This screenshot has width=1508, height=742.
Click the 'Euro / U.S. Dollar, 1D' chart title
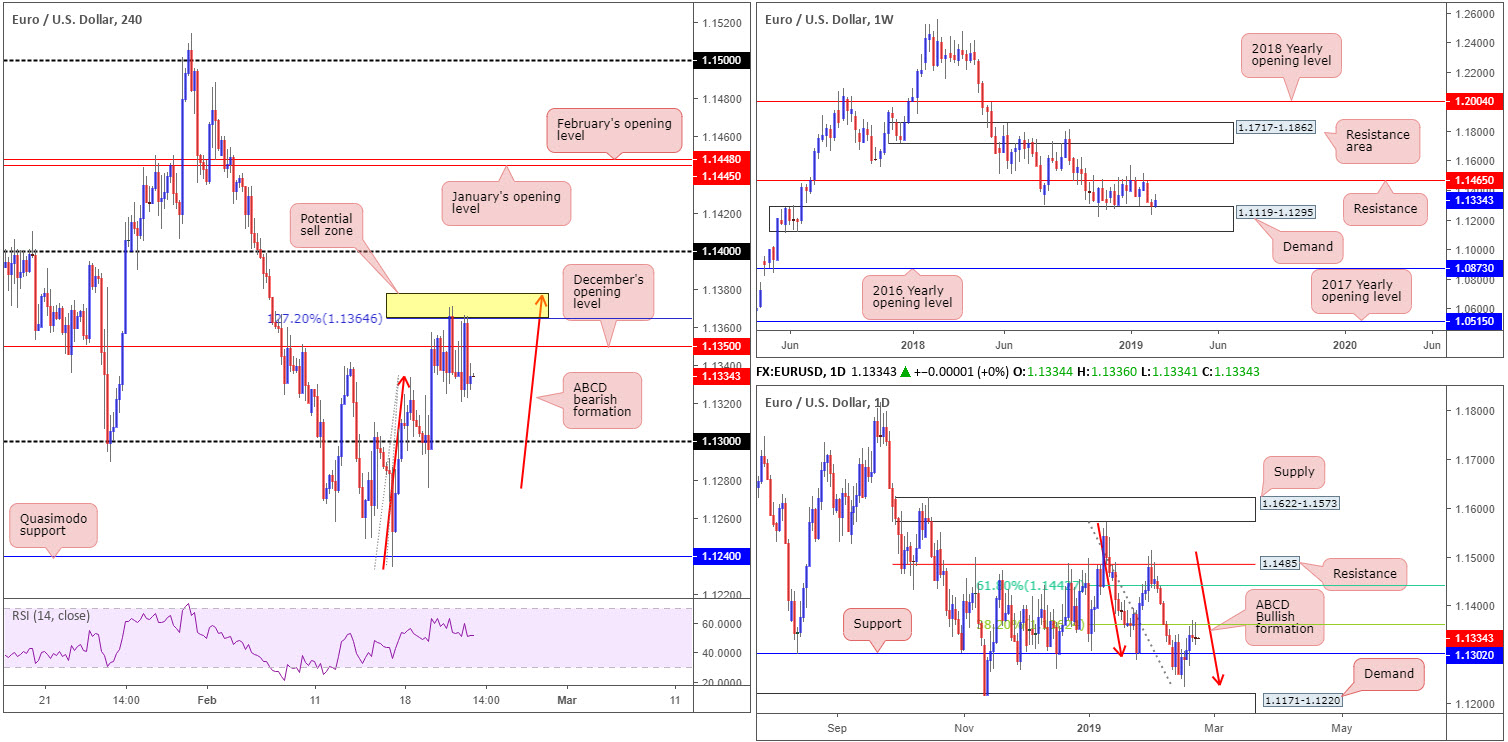827,401
